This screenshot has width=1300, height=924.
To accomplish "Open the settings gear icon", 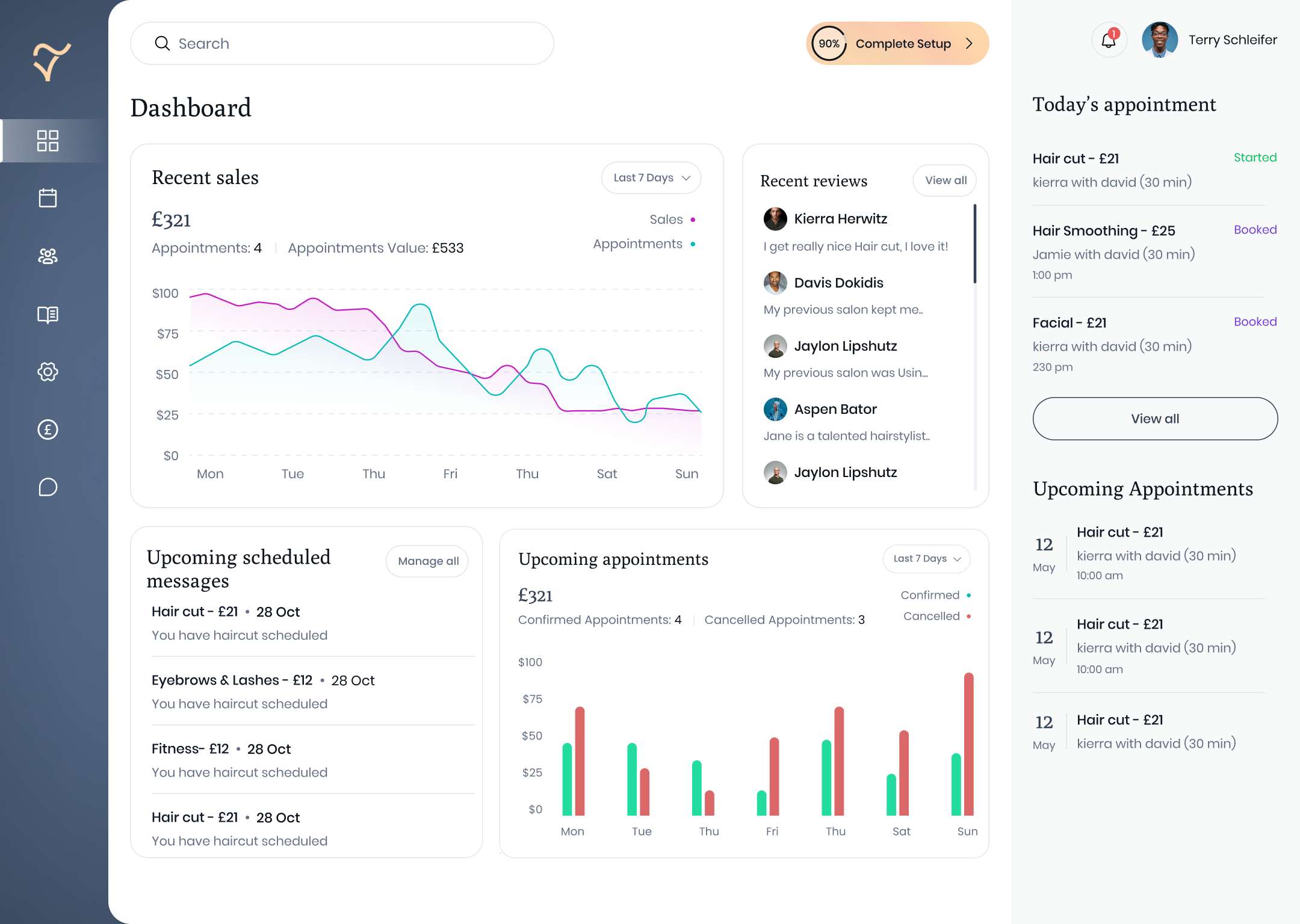I will 48,372.
